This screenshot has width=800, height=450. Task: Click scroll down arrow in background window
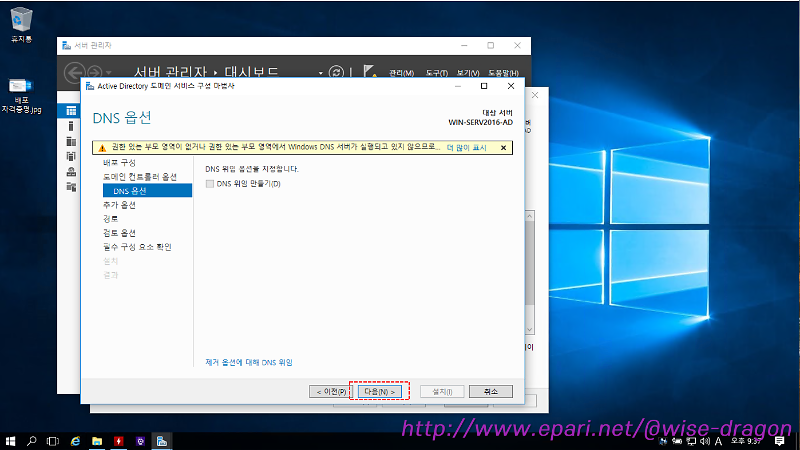[530, 330]
